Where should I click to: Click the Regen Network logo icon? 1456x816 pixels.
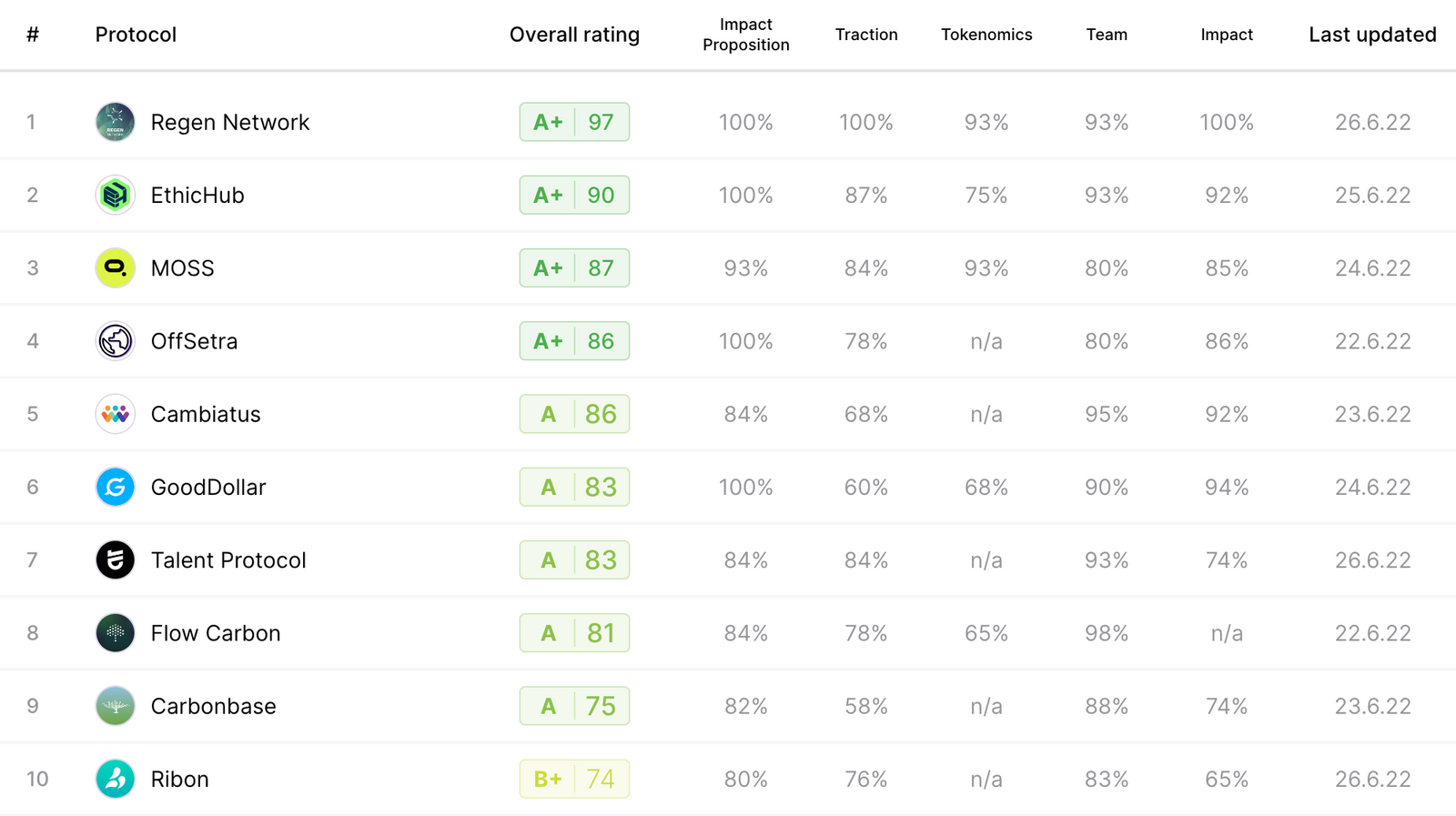116,122
